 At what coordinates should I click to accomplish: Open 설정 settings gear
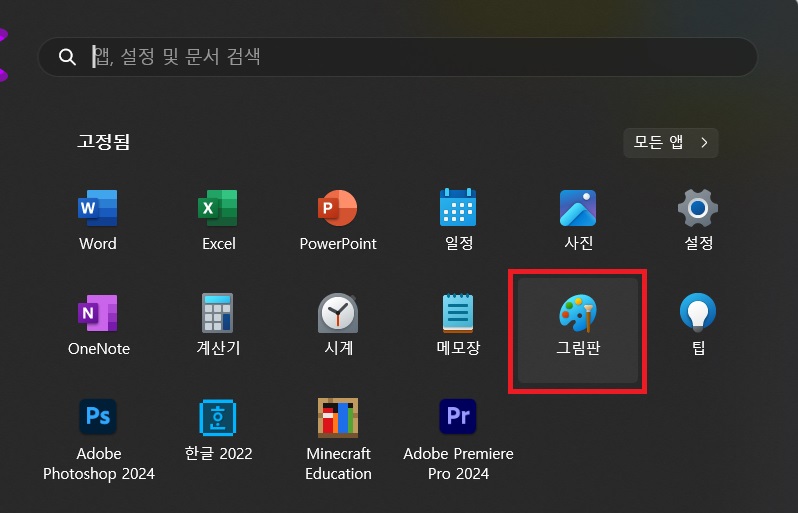[698, 220]
